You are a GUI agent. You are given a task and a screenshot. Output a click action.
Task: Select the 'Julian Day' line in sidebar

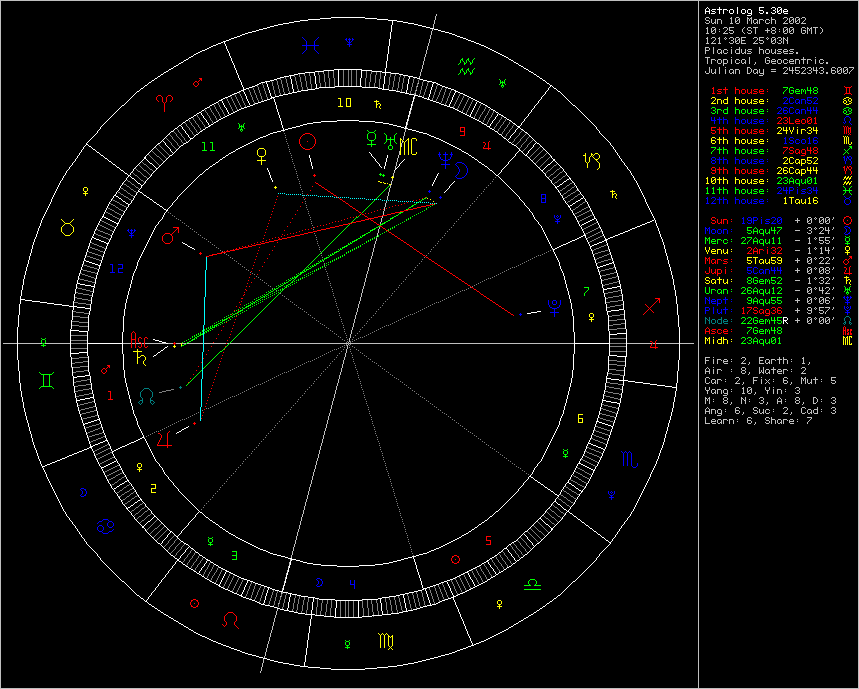point(780,70)
